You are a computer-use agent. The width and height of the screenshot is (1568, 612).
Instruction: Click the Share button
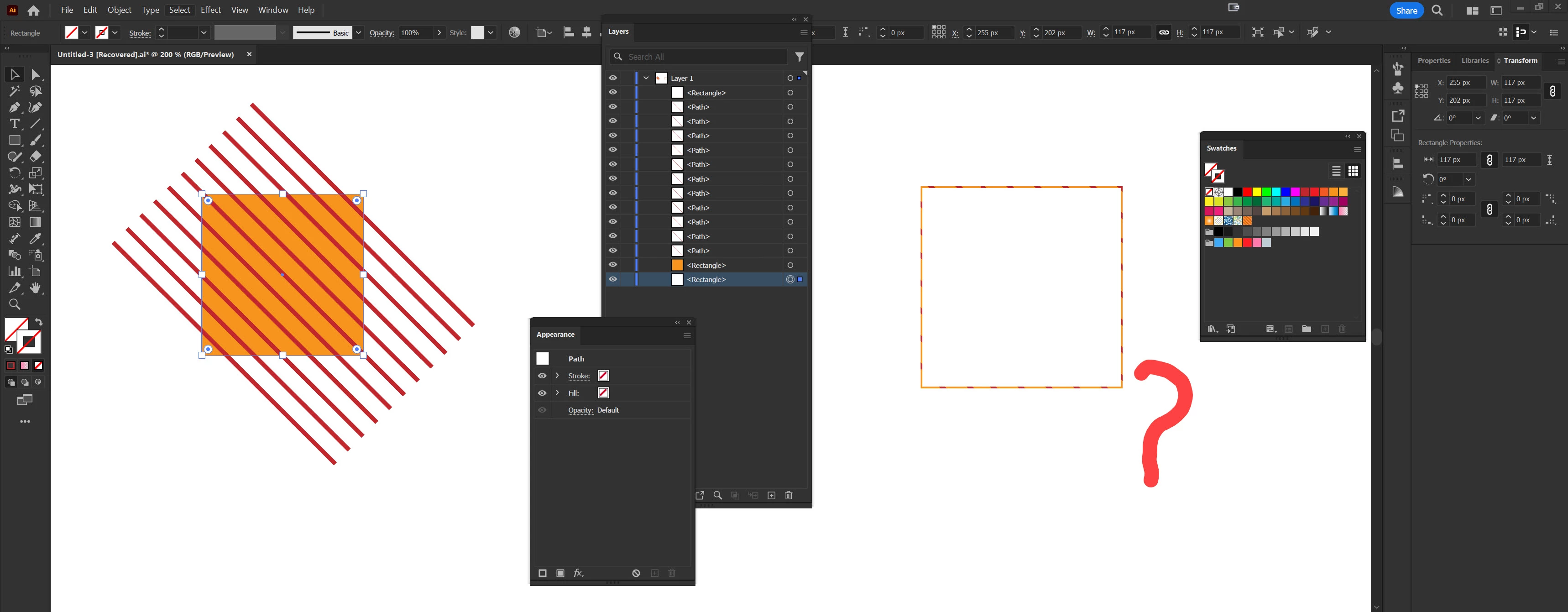pos(1406,10)
